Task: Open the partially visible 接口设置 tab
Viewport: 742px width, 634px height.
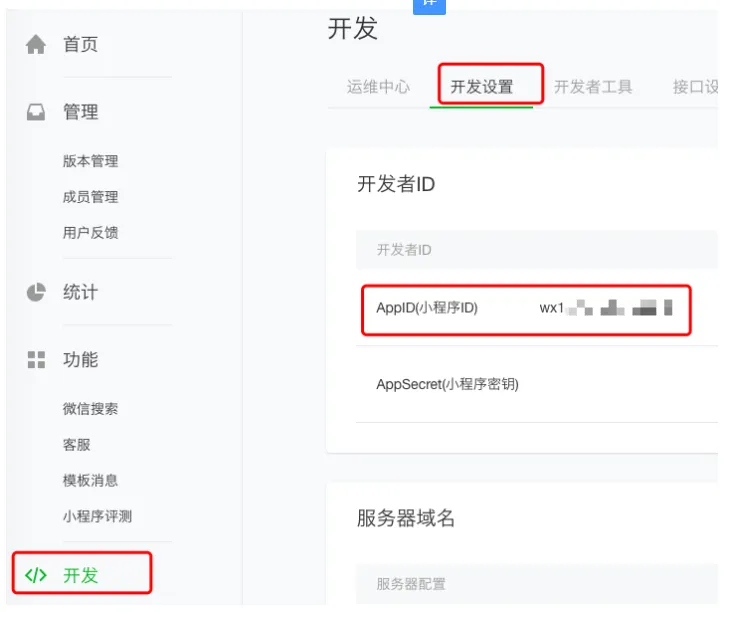Action: click(x=695, y=87)
